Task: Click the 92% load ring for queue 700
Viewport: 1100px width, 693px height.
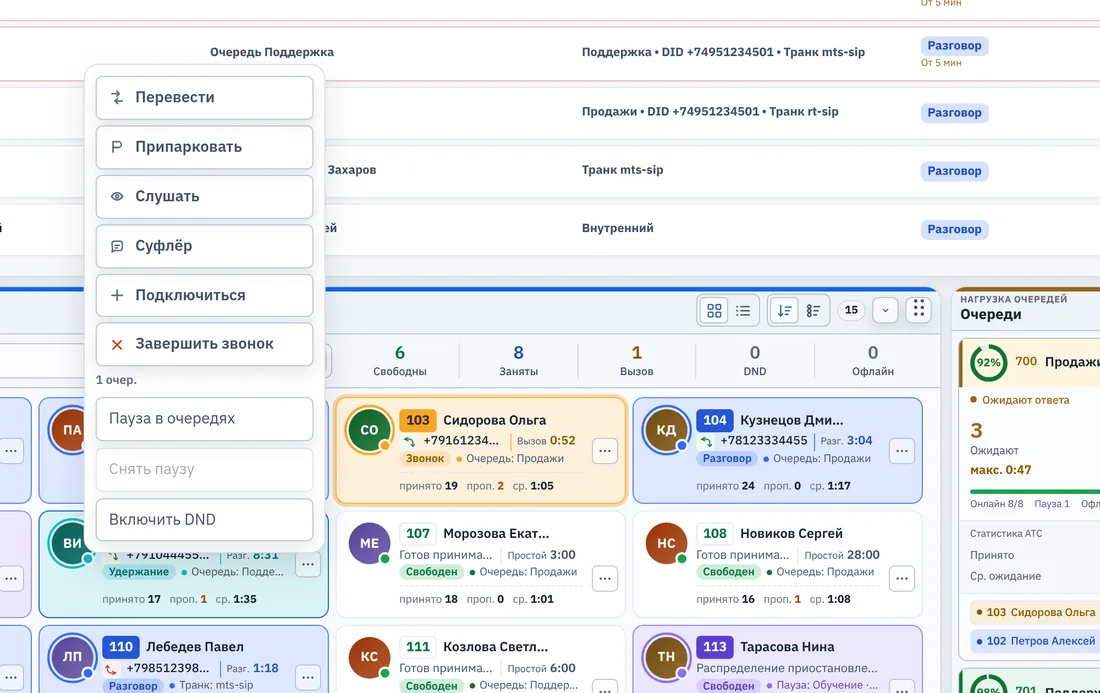Action: (988, 363)
